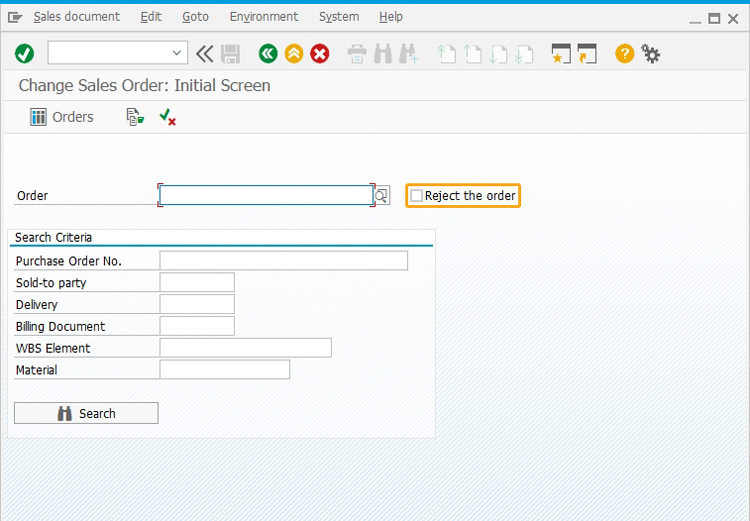The height and width of the screenshot is (521, 750).
Task: Open Help with the yellow question mark icon
Action: (624, 54)
